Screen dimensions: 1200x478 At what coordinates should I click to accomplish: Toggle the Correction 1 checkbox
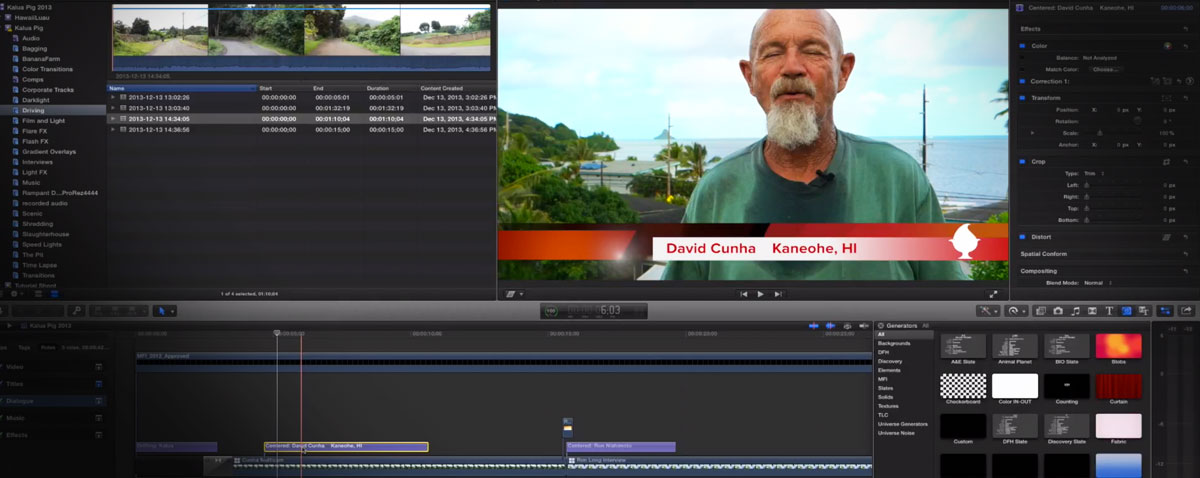coord(1022,81)
